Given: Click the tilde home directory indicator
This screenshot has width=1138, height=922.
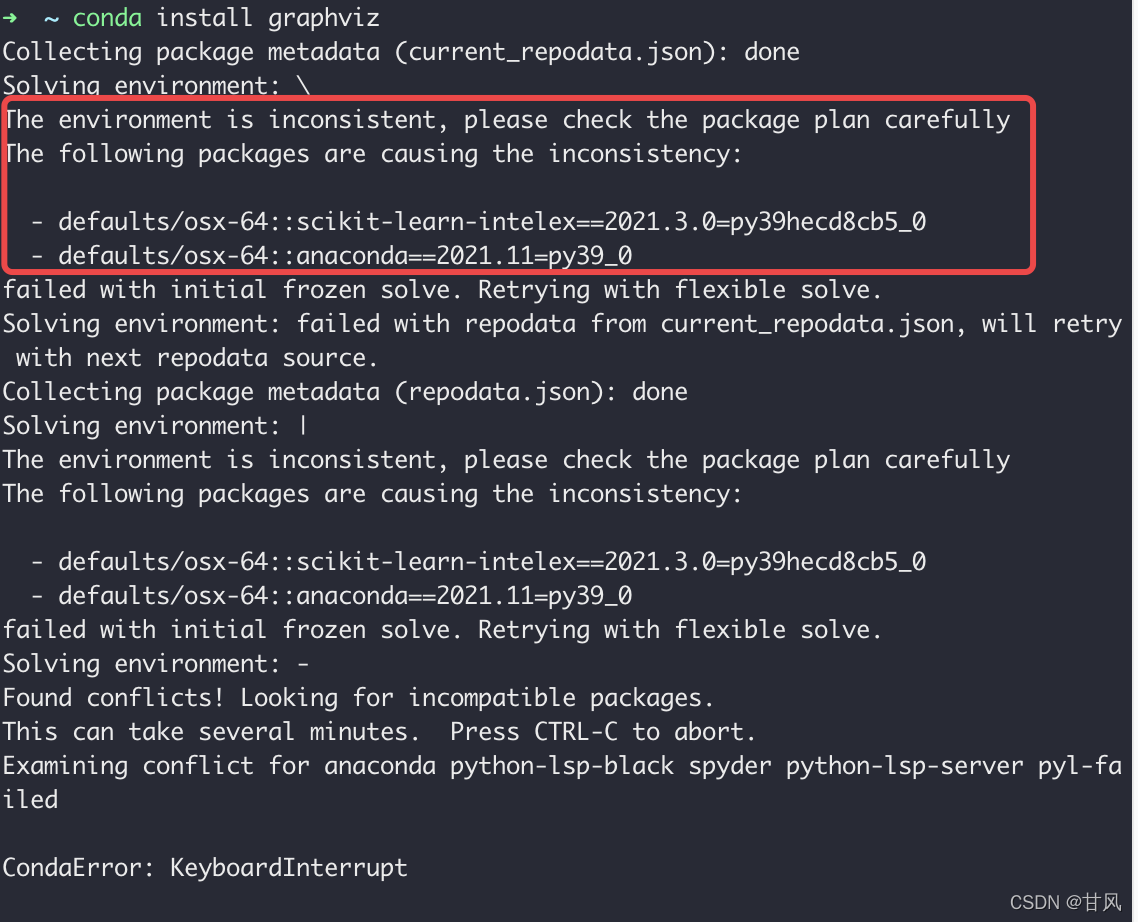Looking at the screenshot, I should (51, 18).
